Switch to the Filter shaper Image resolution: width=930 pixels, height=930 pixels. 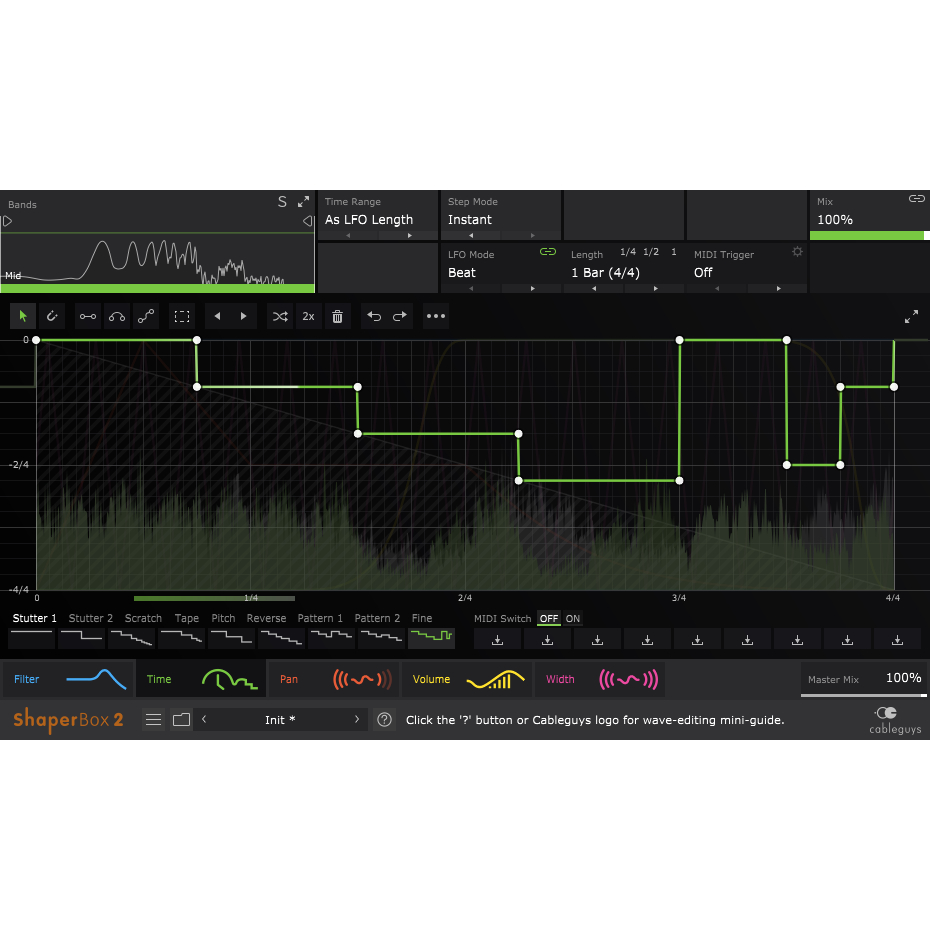coord(68,679)
